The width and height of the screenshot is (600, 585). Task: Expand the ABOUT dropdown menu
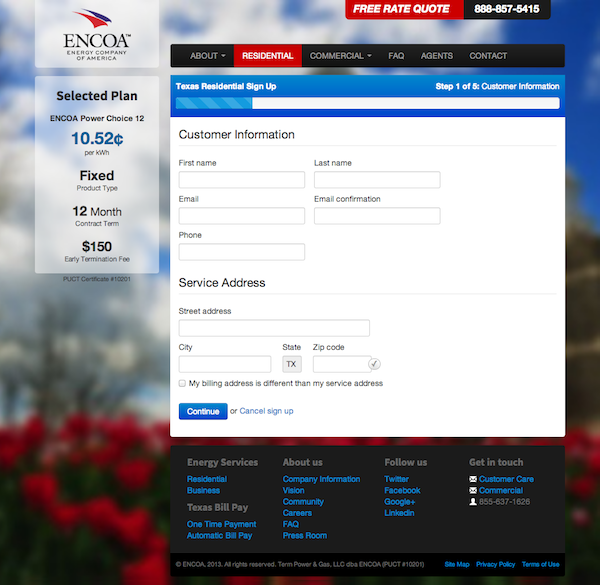pos(207,56)
